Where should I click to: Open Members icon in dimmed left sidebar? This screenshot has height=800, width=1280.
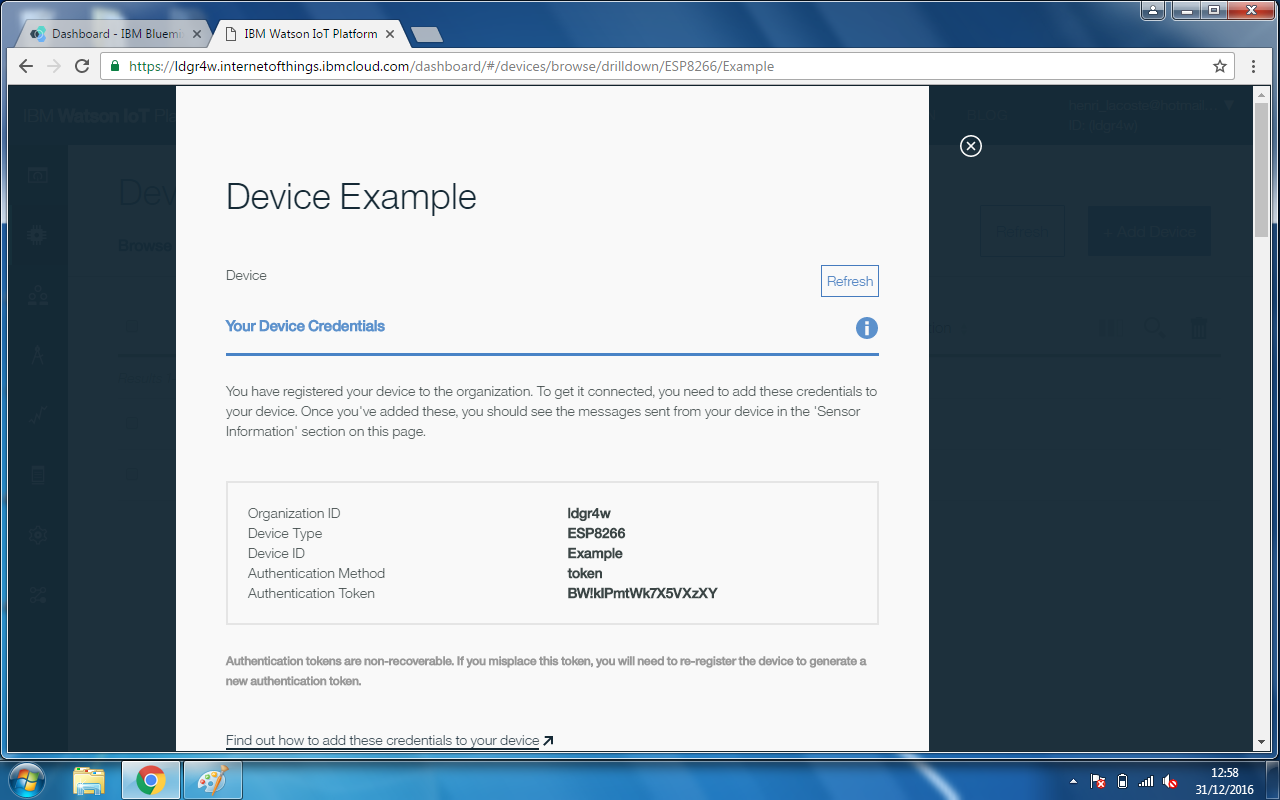[x=38, y=295]
